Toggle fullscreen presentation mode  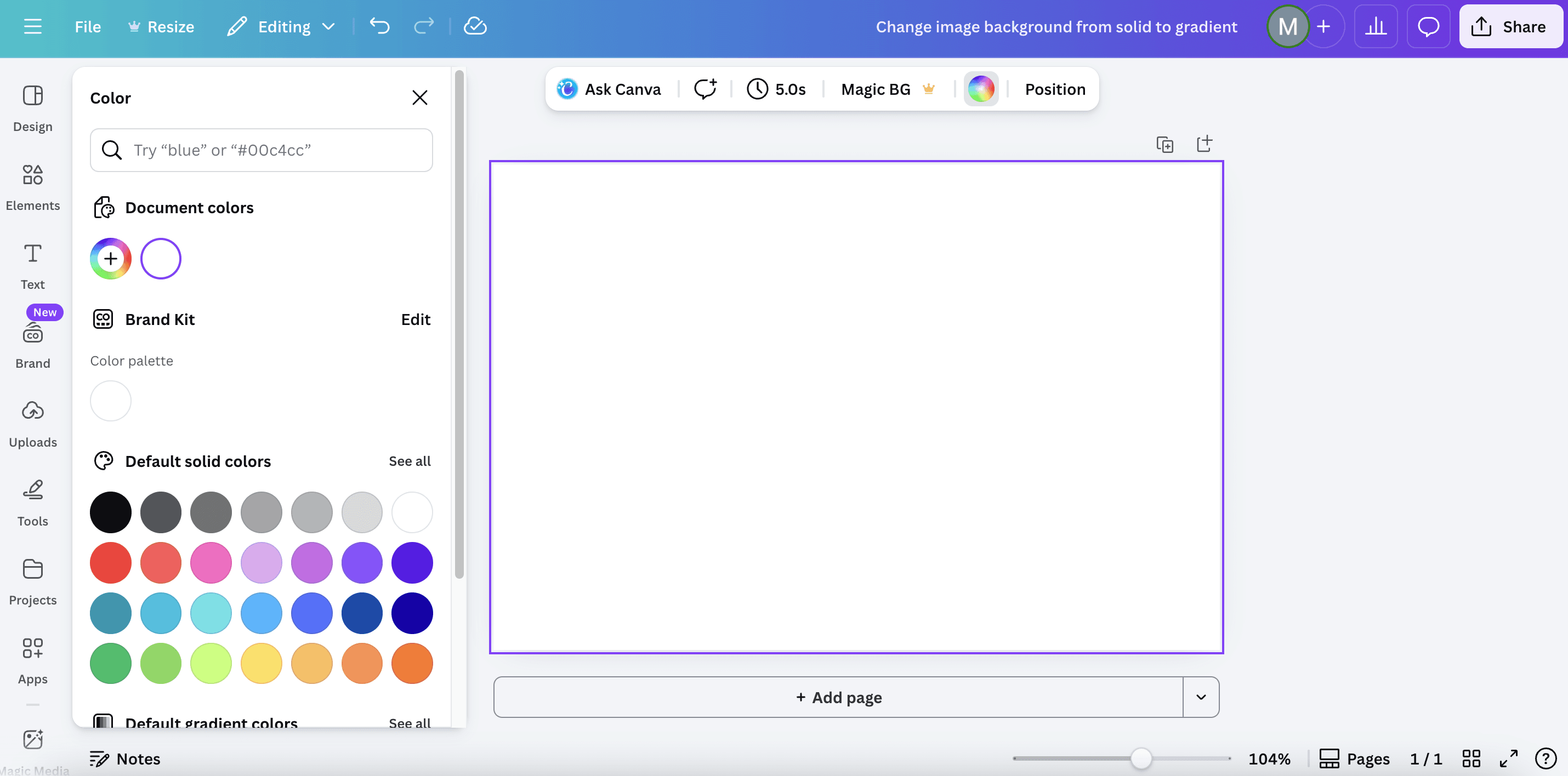pyautogui.click(x=1508, y=758)
